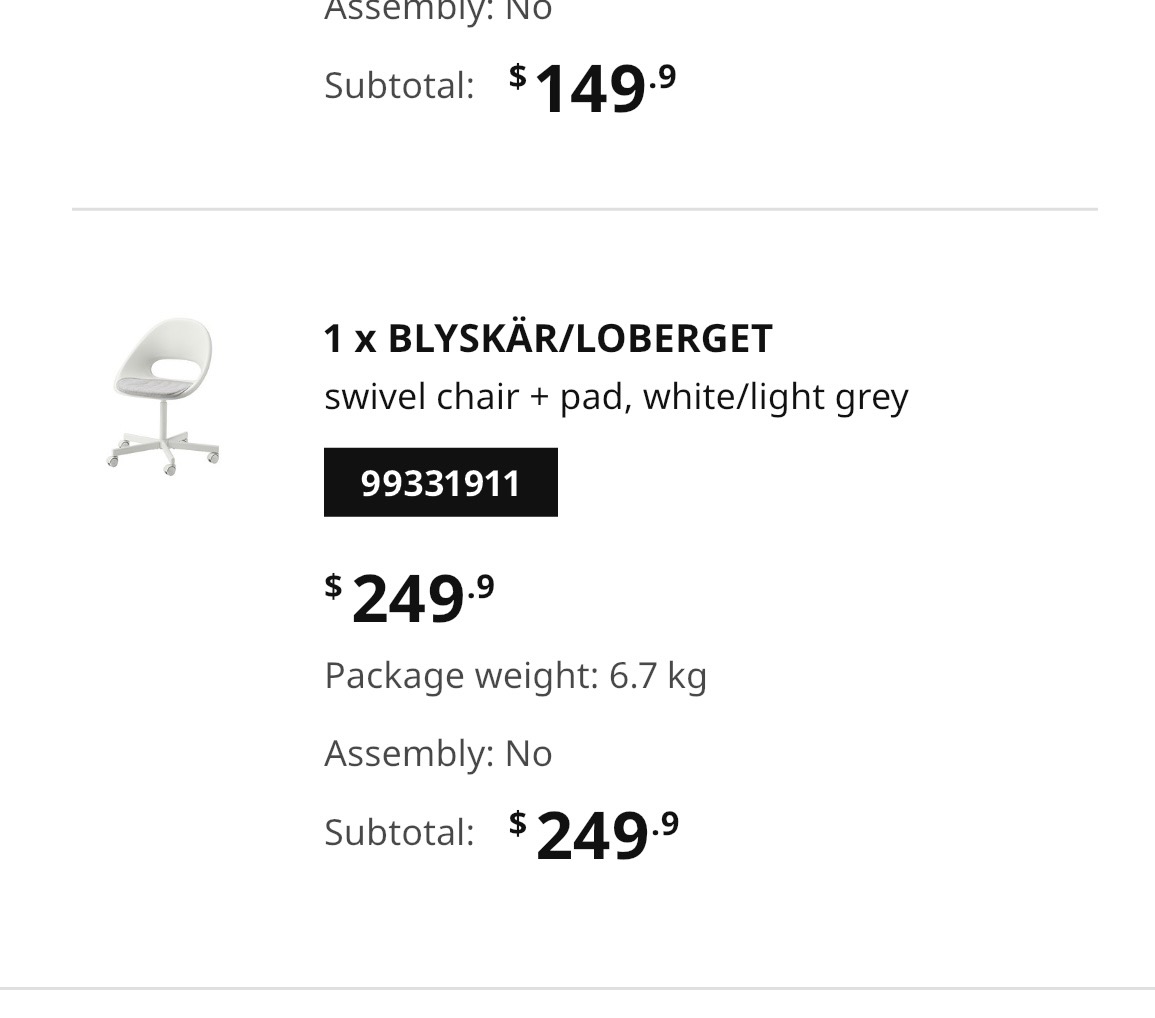
Task: Open the BLYSKÄR/LOBERGET product name link
Action: tap(580, 339)
